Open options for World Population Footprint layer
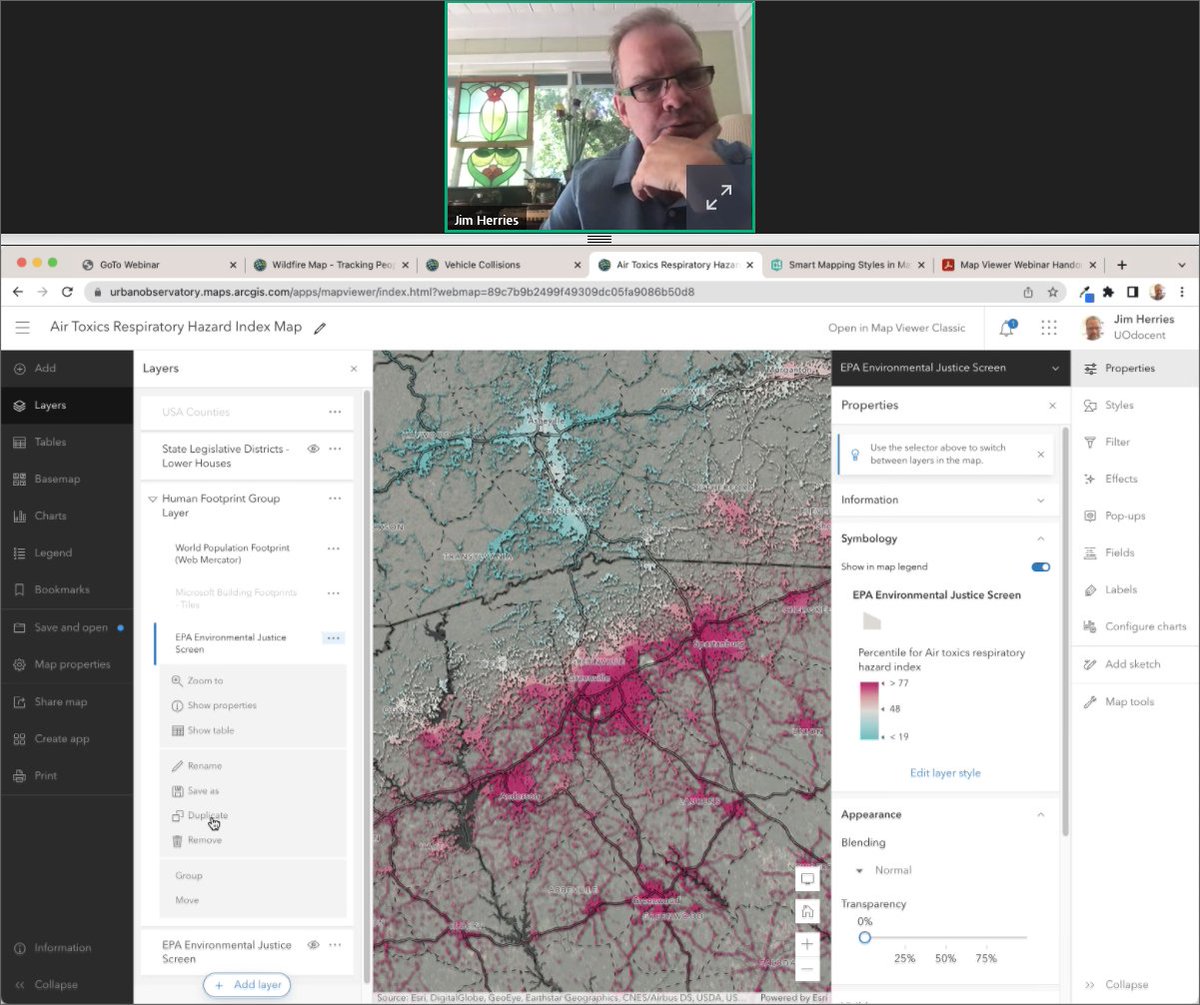 pyautogui.click(x=334, y=548)
